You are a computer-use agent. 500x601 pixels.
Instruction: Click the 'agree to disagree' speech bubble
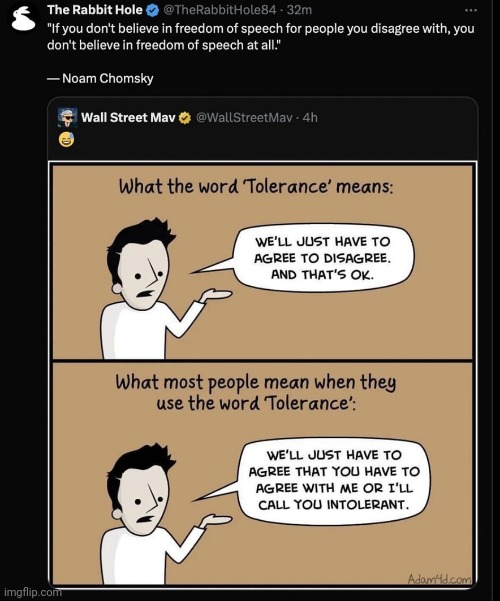point(323,258)
